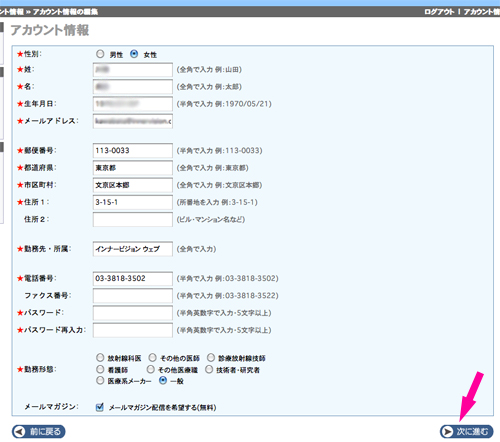This screenshot has height=442, width=500.
Task: Select the 男性 radio button
Action: coord(100,54)
